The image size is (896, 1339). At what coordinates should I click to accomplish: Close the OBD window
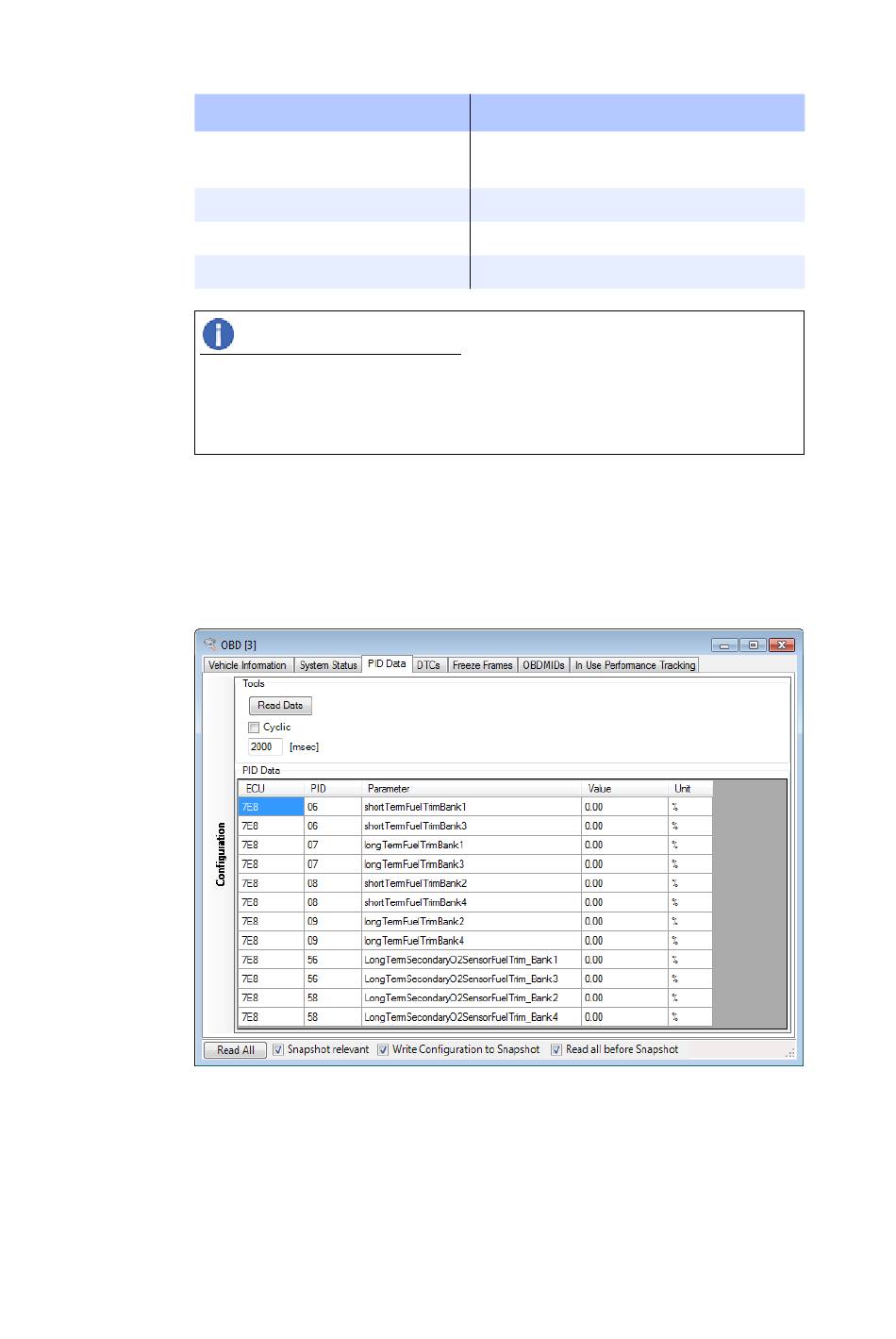pyautogui.click(x=782, y=645)
